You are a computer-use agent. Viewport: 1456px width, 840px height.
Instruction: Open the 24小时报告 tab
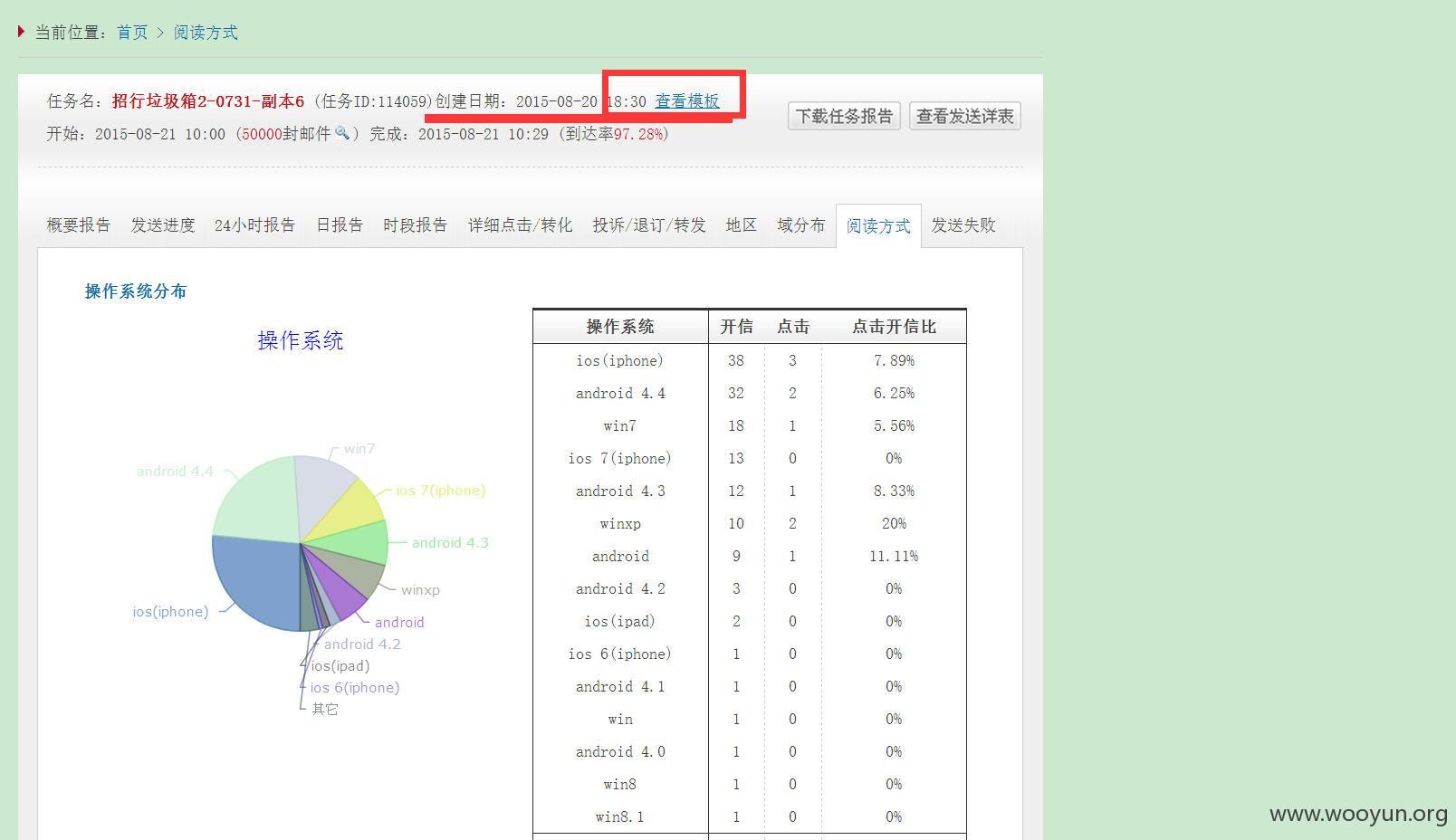(x=255, y=225)
